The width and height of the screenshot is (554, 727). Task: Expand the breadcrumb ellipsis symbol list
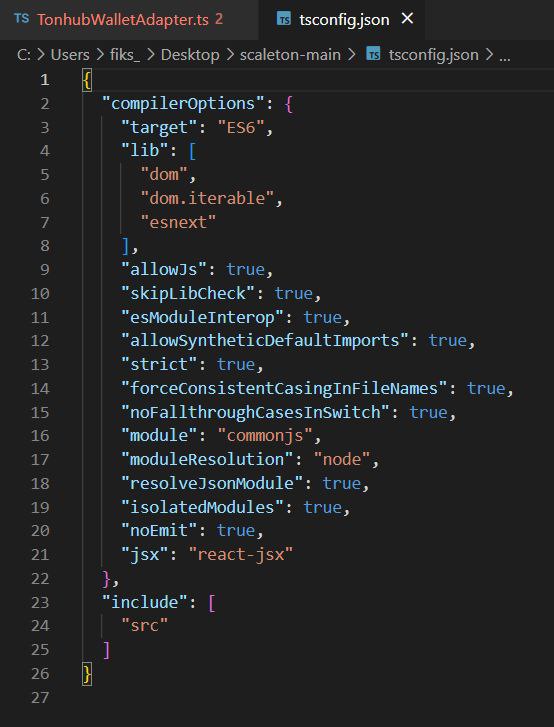504,56
